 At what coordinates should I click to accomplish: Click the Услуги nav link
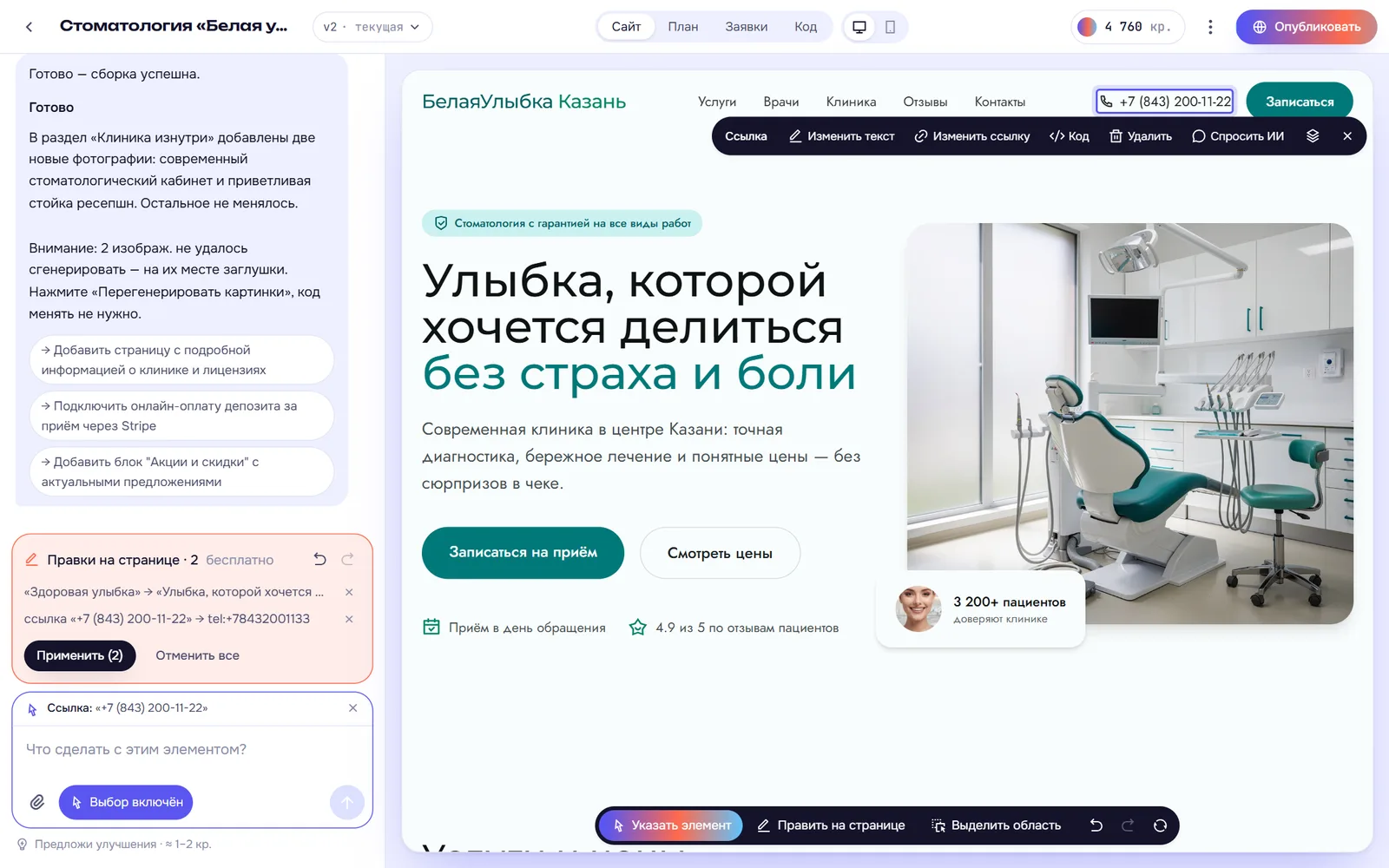pyautogui.click(x=717, y=102)
